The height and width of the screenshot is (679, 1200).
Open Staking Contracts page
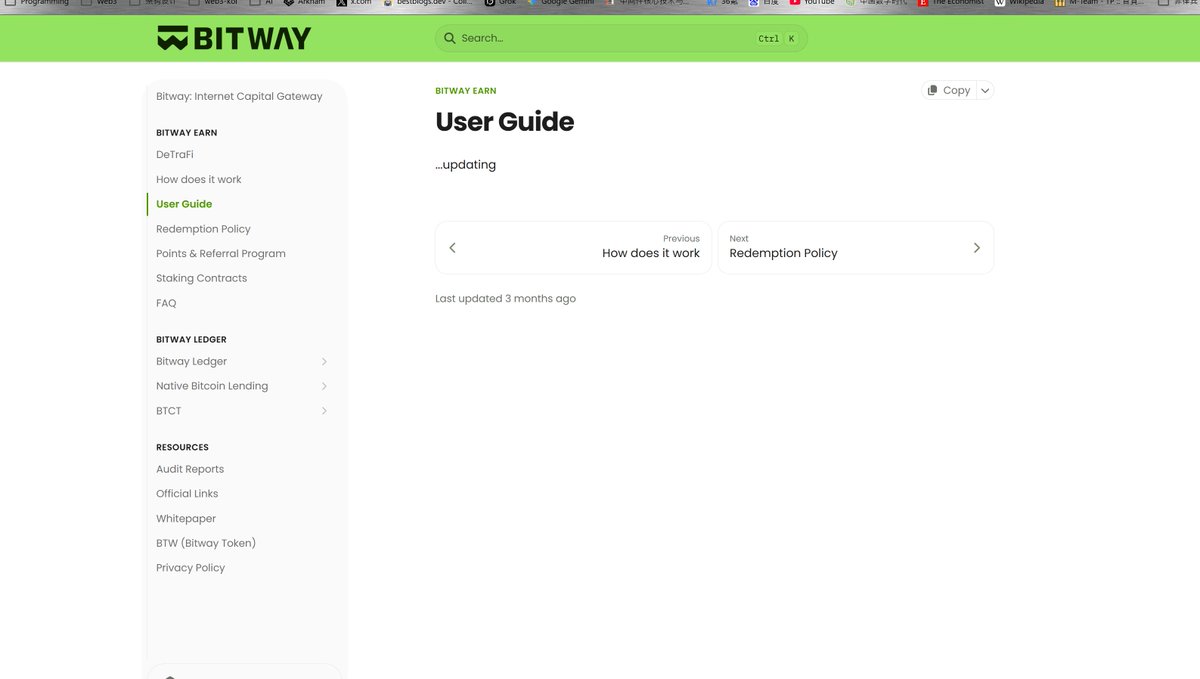[x=201, y=278]
